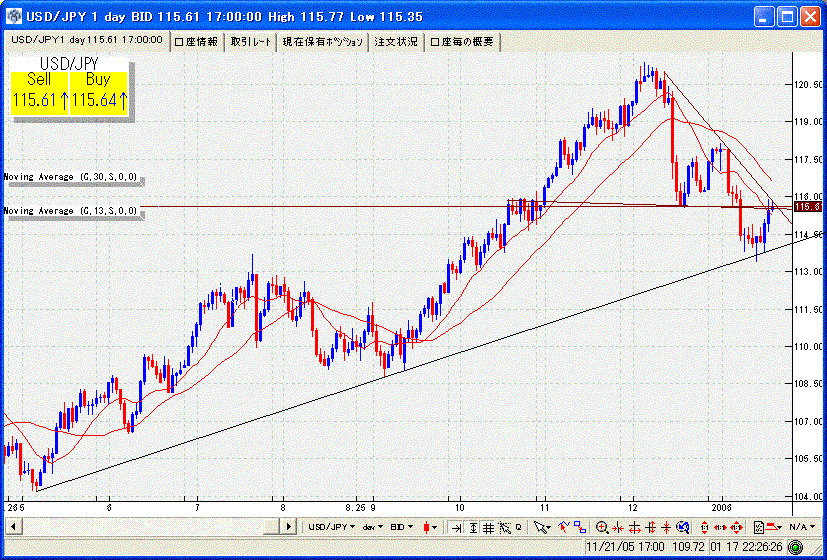Viewport: 827px width, 560px height.
Task: Open the candlestick chart style dropdown
Action: 430,527
